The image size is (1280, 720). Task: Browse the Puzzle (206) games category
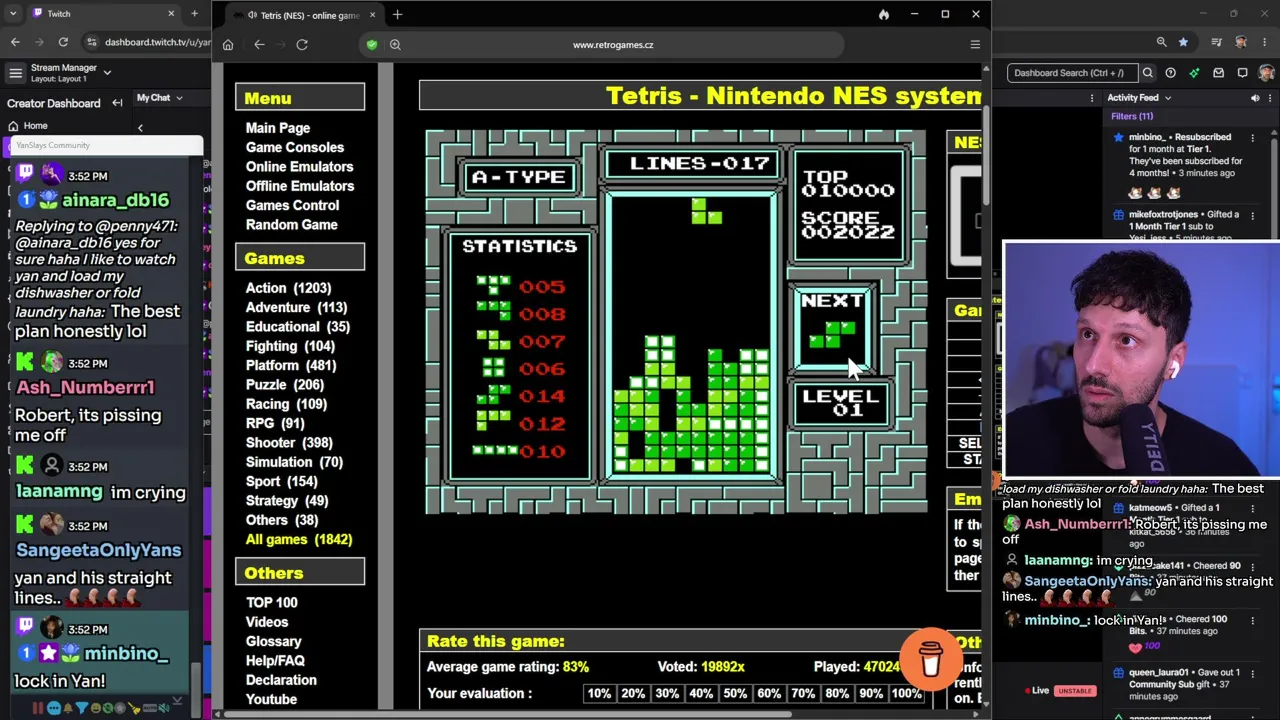(x=285, y=385)
